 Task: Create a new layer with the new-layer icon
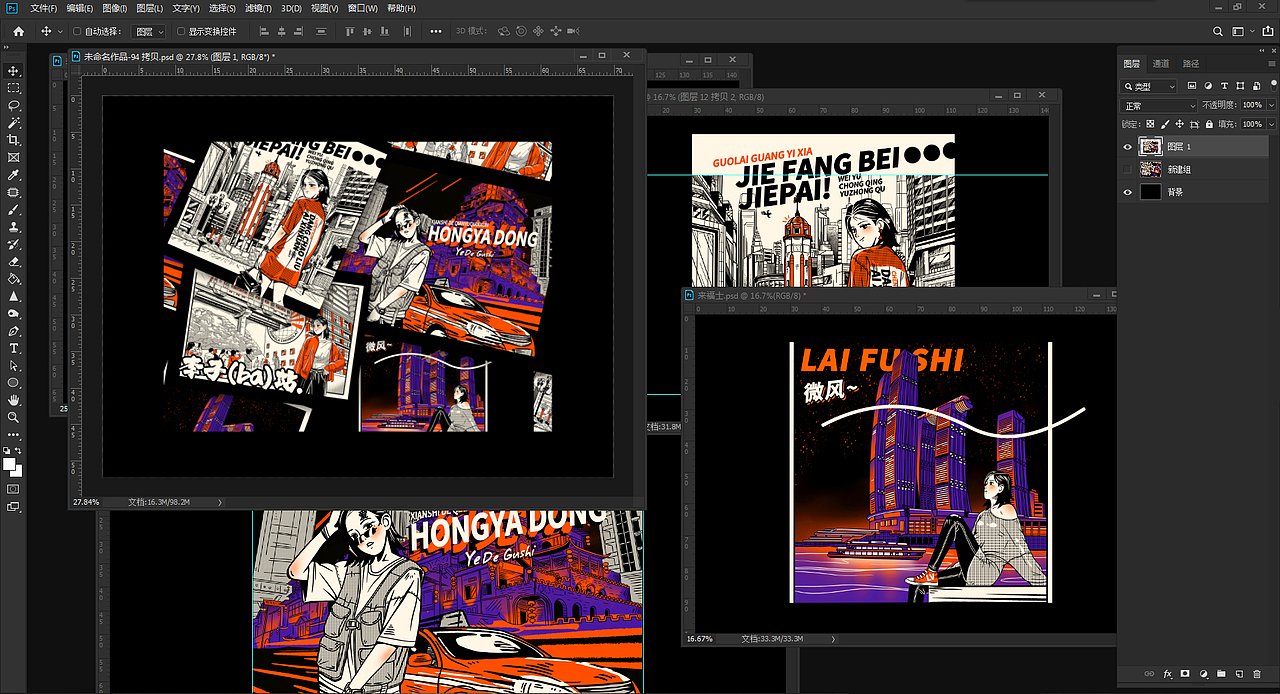1239,674
